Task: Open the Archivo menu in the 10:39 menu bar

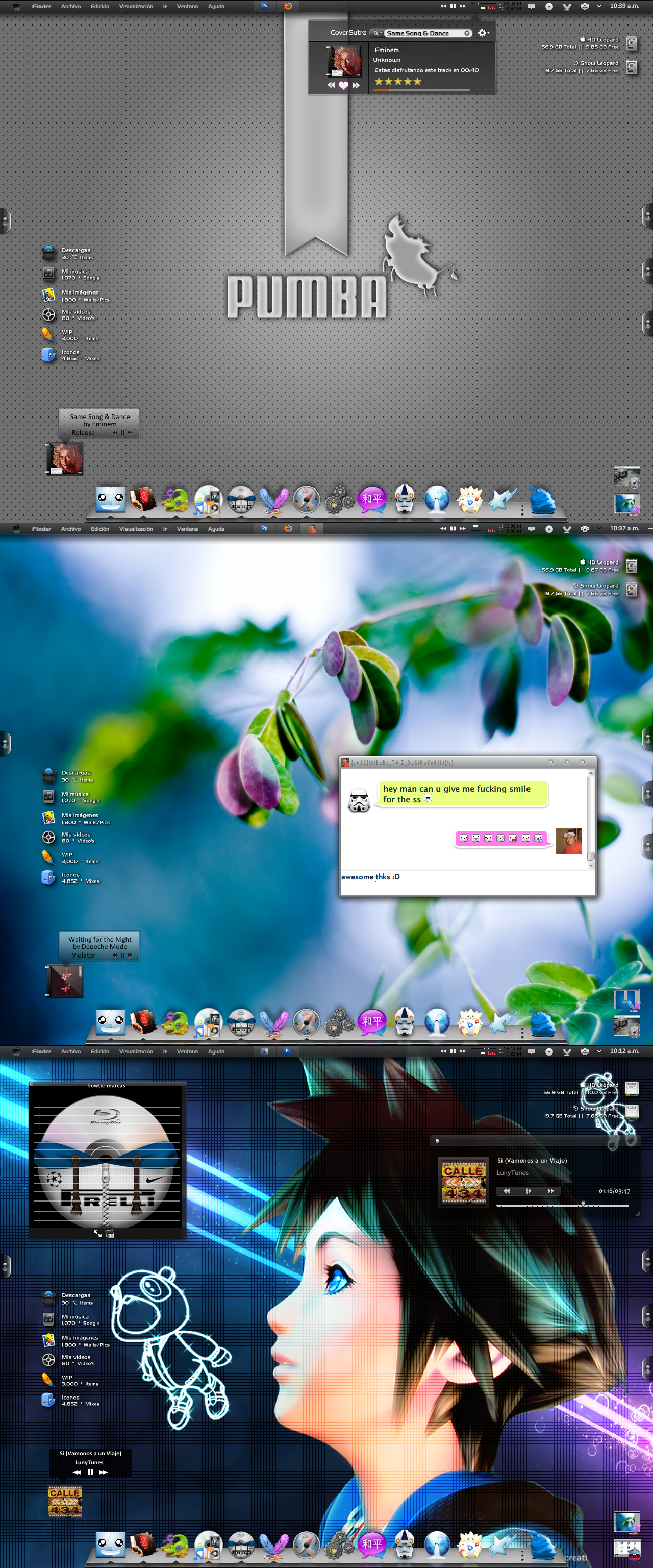Action: pos(70,6)
